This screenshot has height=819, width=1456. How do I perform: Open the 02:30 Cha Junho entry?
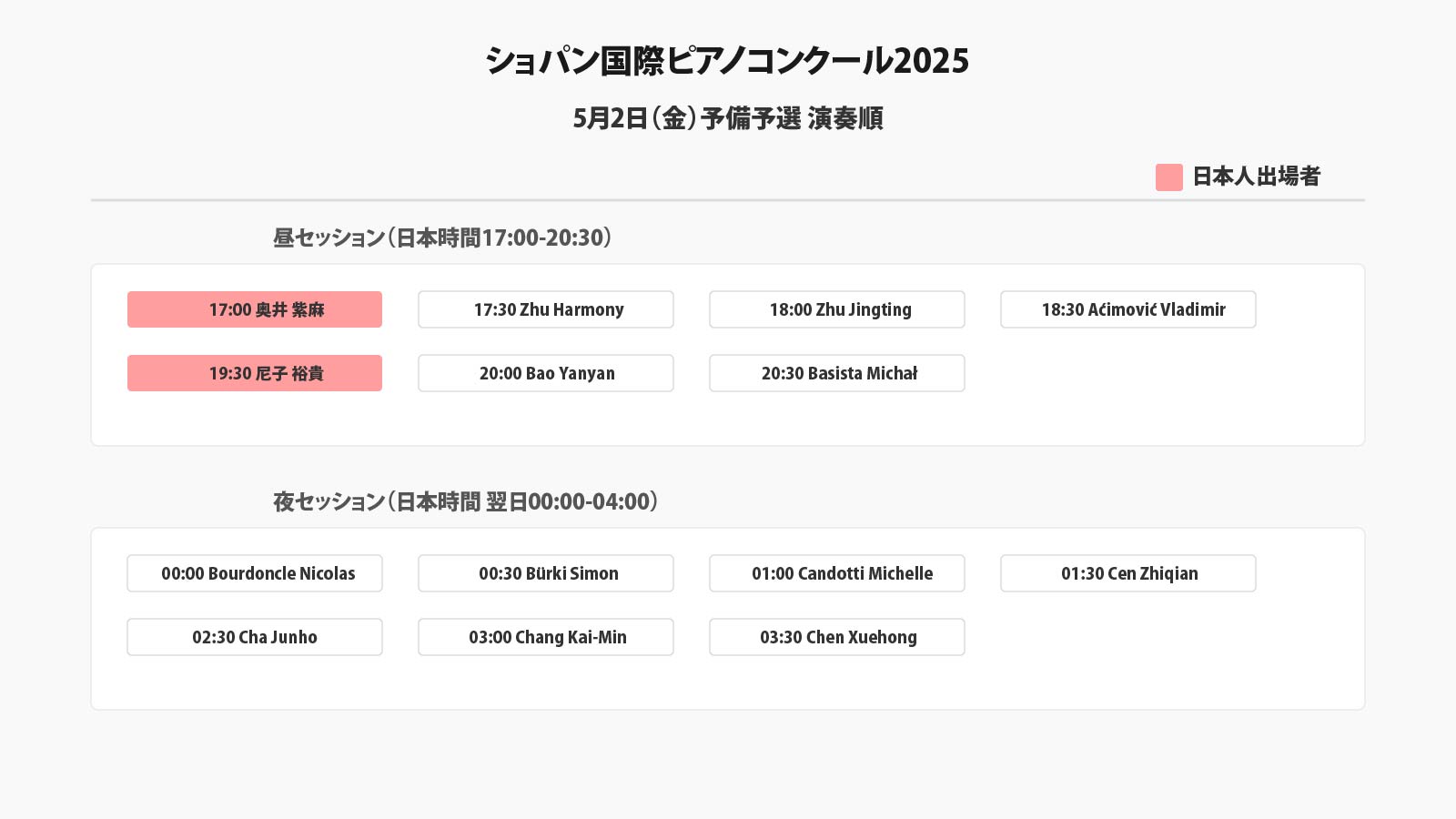pos(255,637)
